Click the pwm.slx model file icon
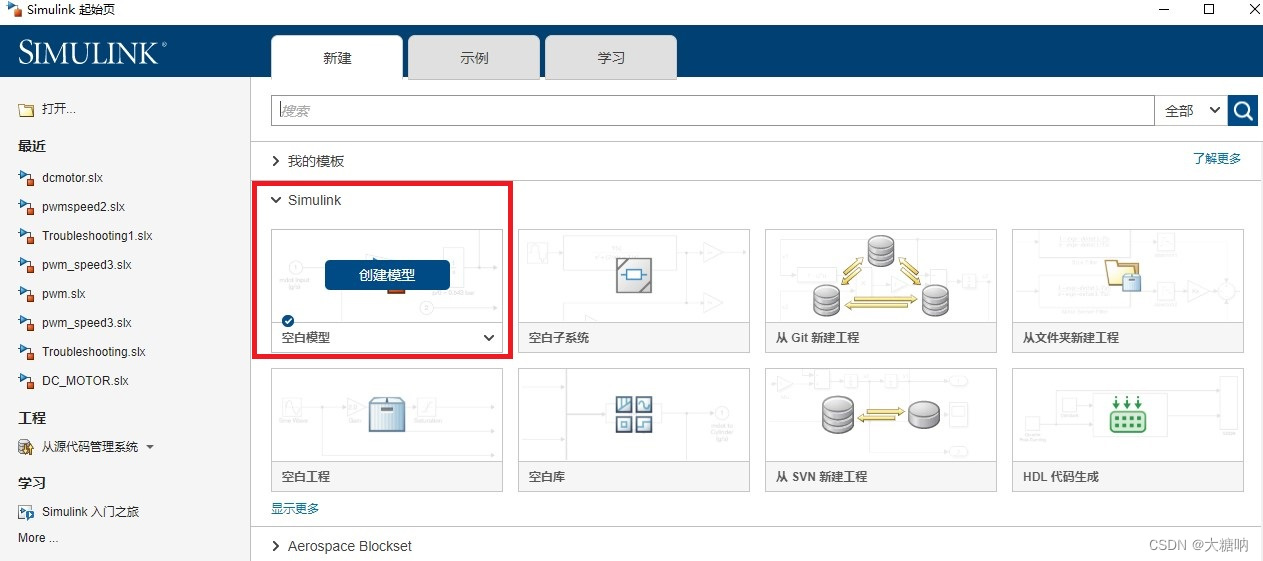 point(26,294)
